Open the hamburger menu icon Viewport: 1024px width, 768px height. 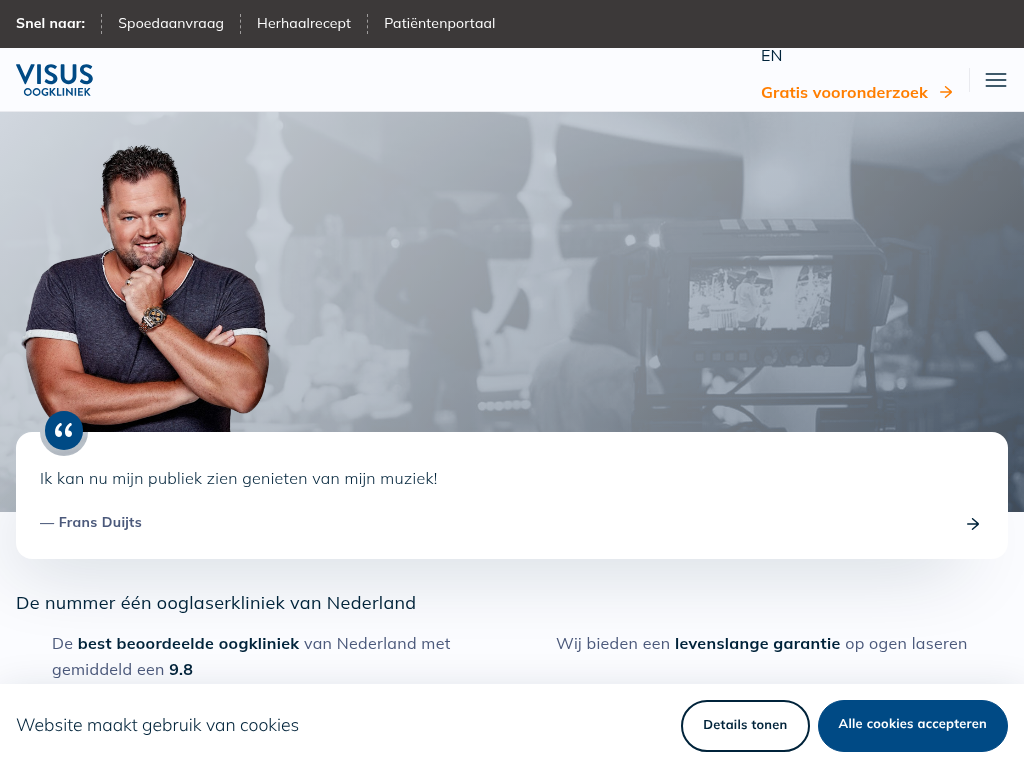995,80
